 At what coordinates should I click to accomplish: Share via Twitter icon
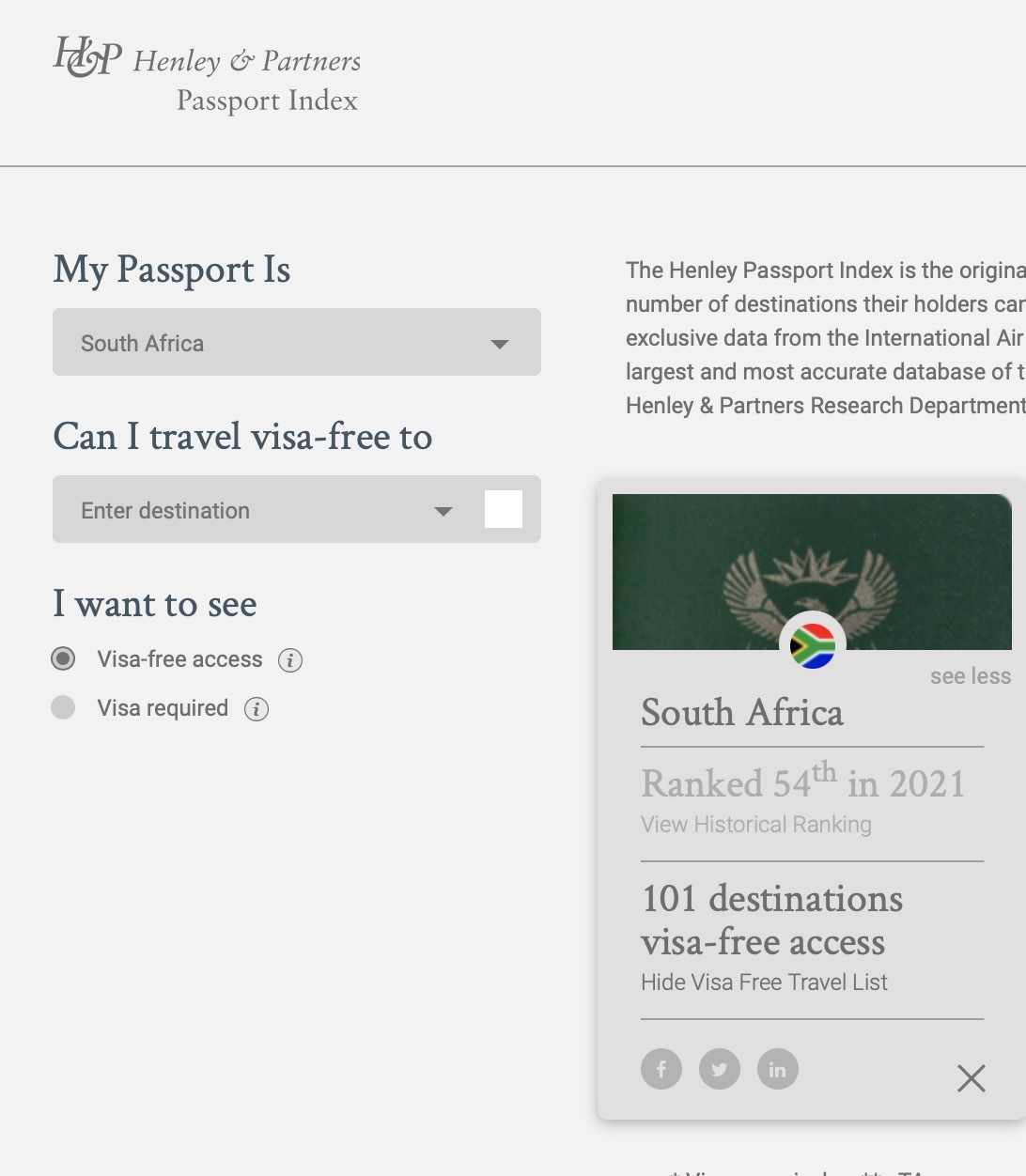[x=720, y=1069]
